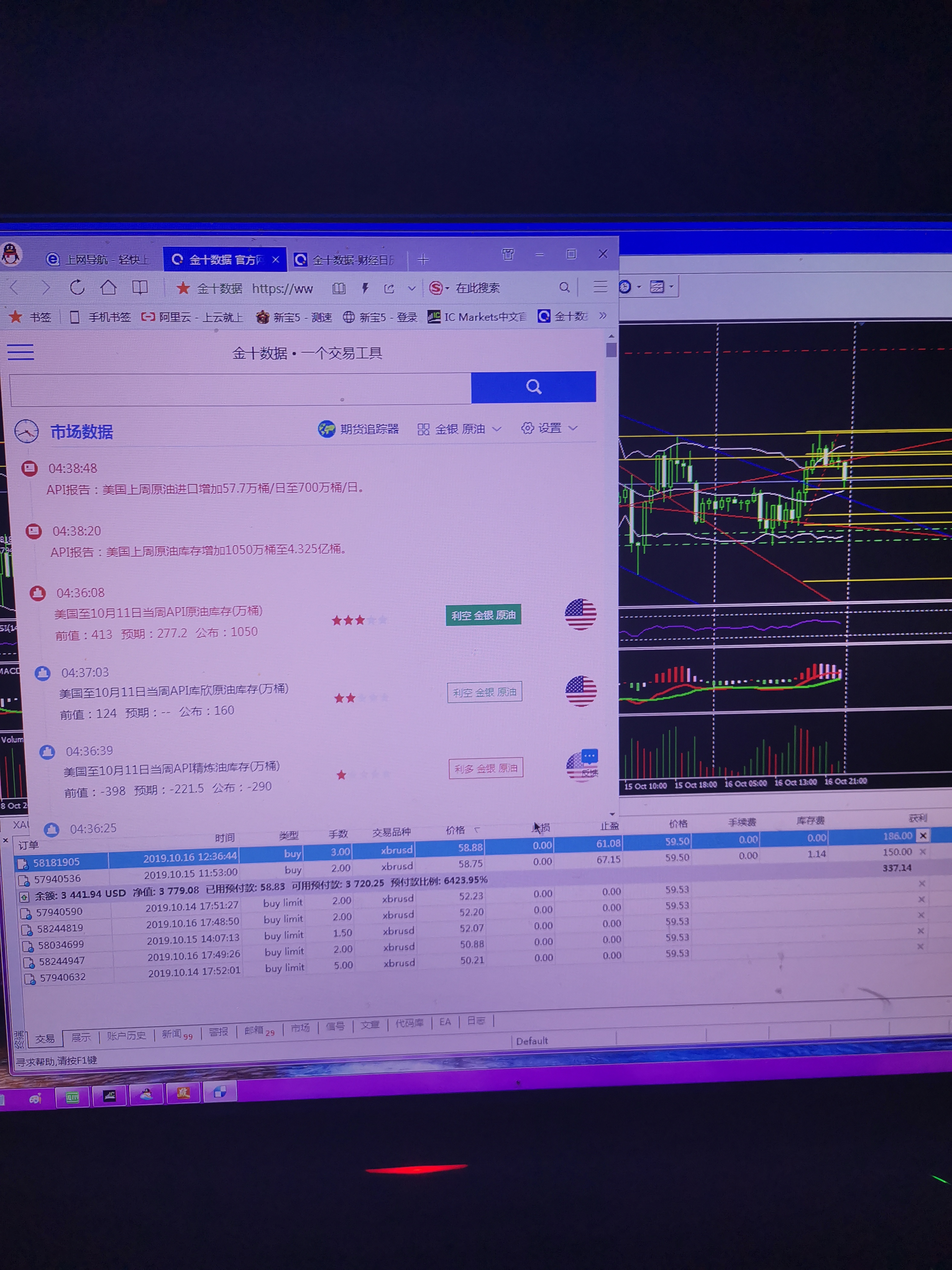Open the 手机书签 bookmark
Image resolution: width=952 pixels, height=1270 pixels.
(x=100, y=317)
